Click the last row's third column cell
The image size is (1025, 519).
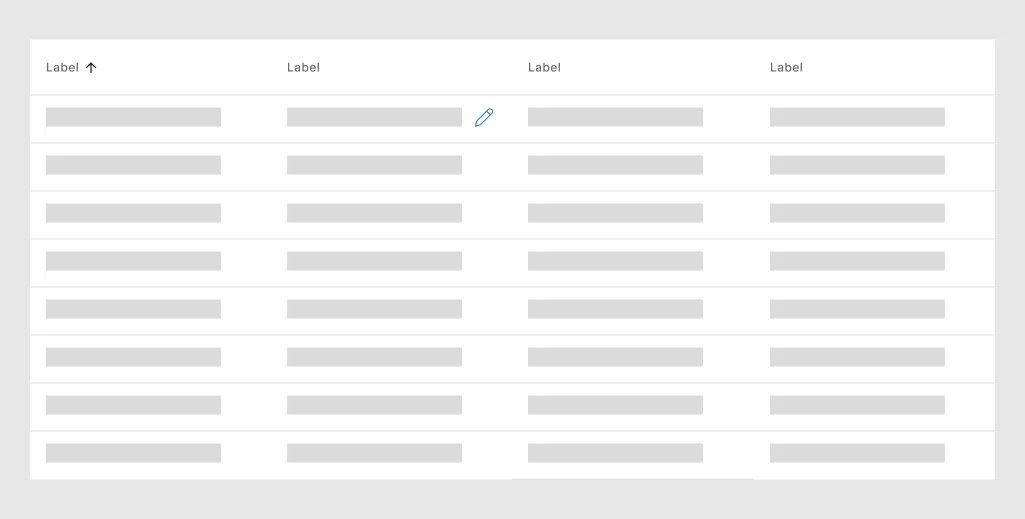coord(615,453)
